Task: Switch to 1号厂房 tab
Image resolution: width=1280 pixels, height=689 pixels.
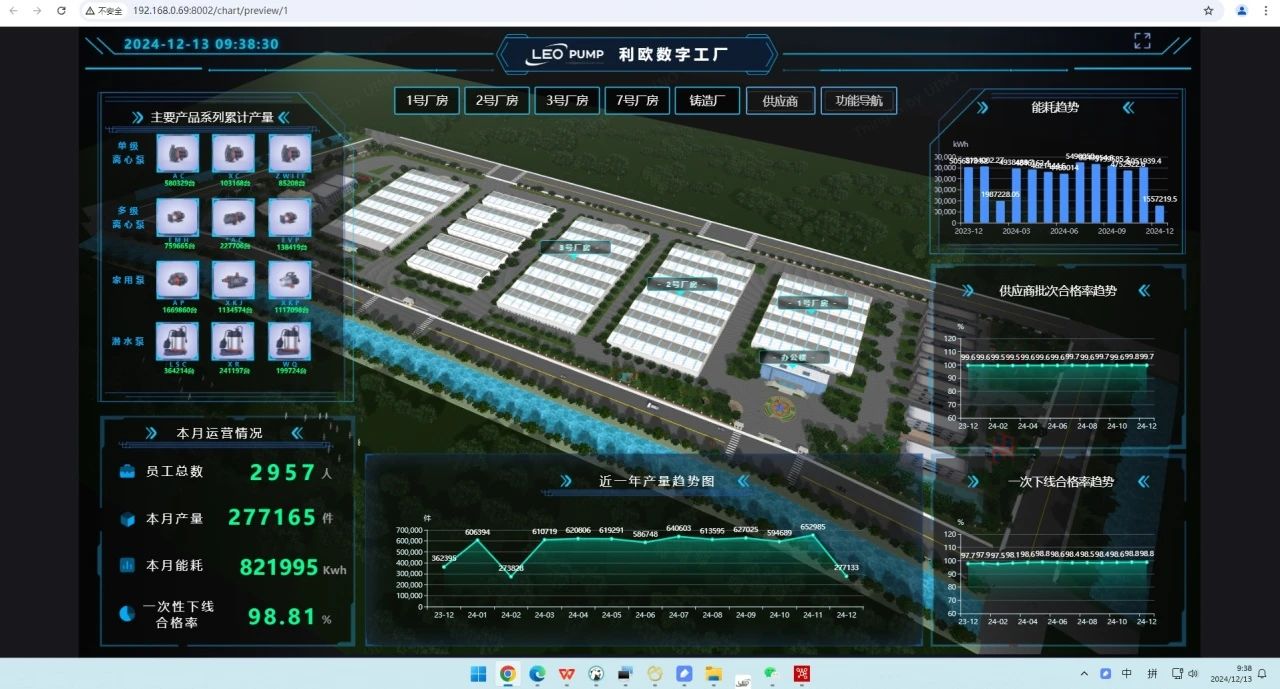Action: [x=427, y=101]
